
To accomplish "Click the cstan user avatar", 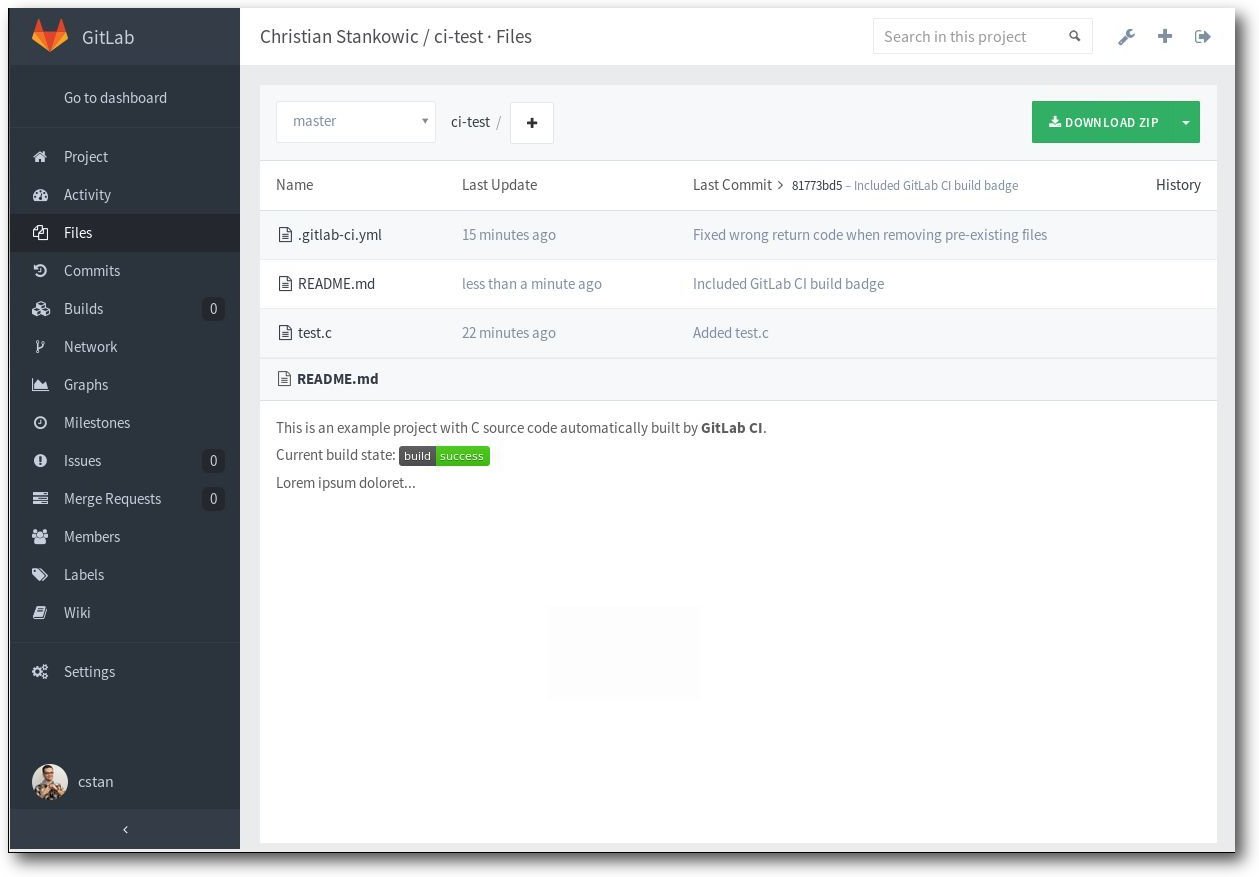I will tap(50, 782).
